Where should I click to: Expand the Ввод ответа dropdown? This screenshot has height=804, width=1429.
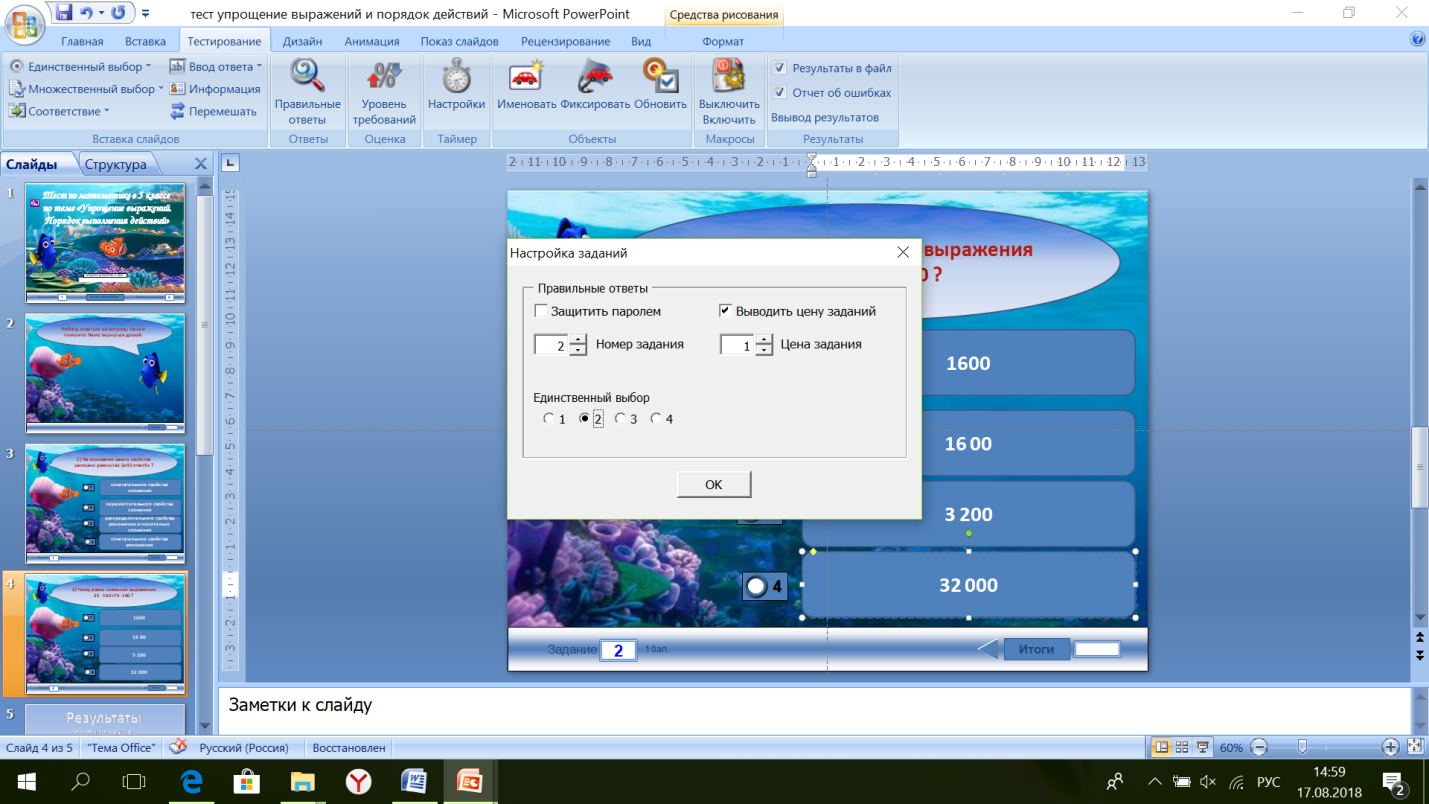[x=259, y=67]
